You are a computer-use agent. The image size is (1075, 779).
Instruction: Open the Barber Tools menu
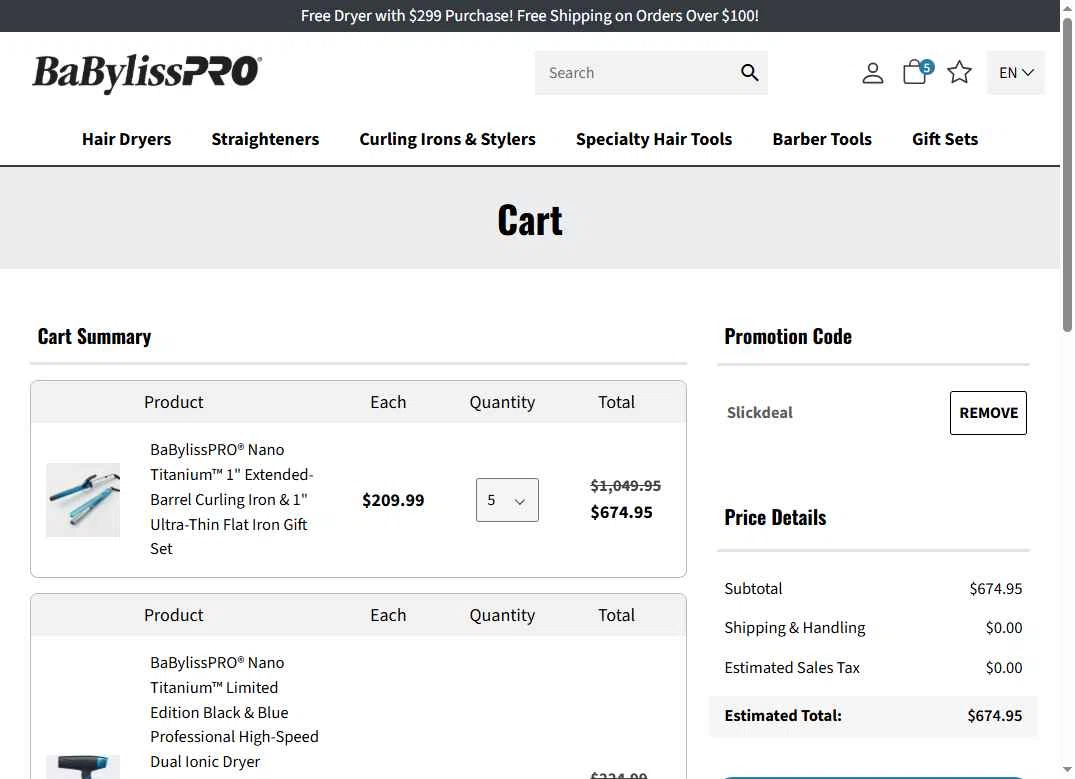coord(822,139)
